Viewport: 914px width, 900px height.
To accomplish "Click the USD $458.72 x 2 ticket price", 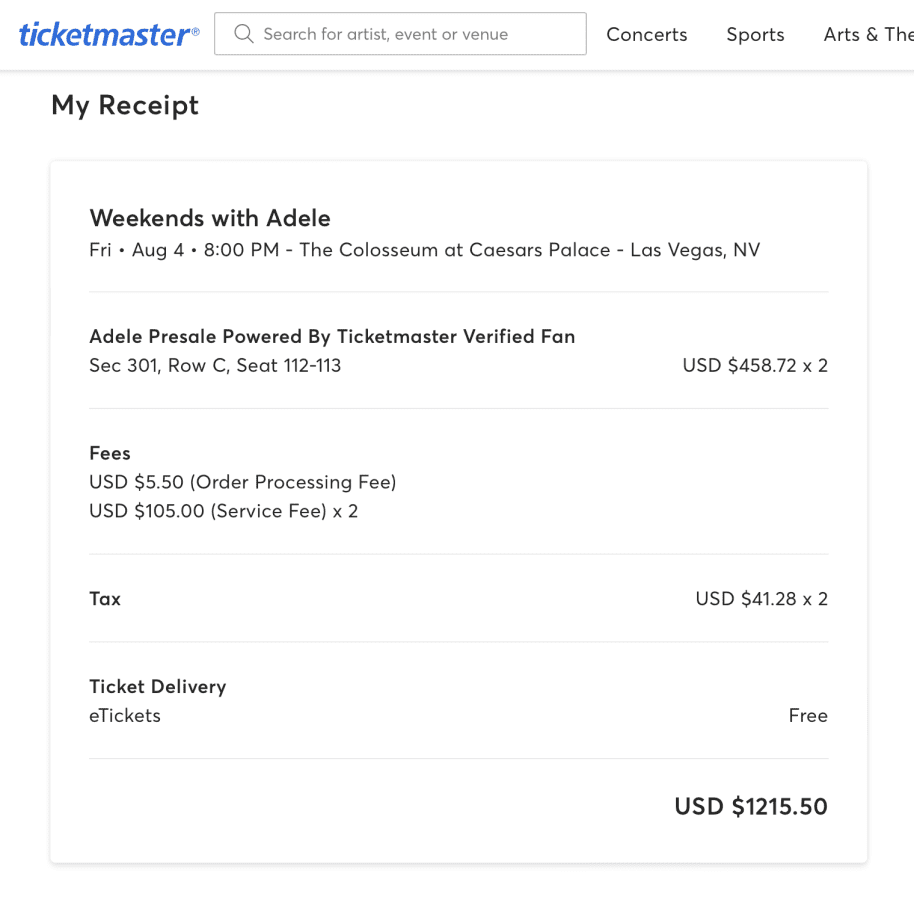I will click(755, 366).
